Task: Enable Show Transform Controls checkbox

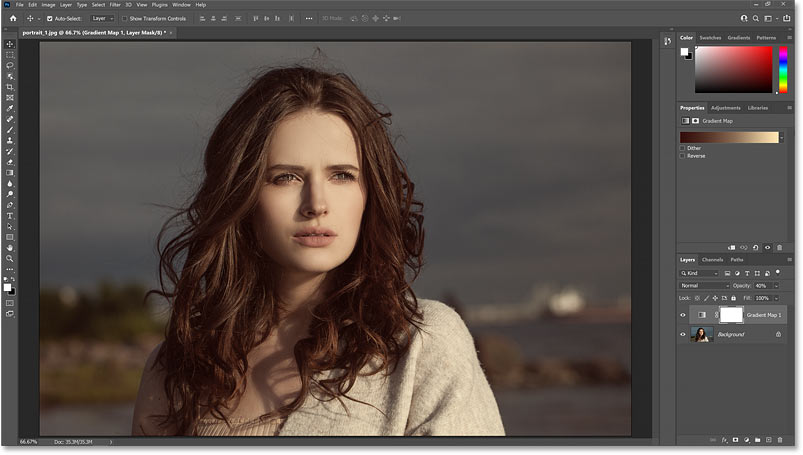Action: pos(124,18)
